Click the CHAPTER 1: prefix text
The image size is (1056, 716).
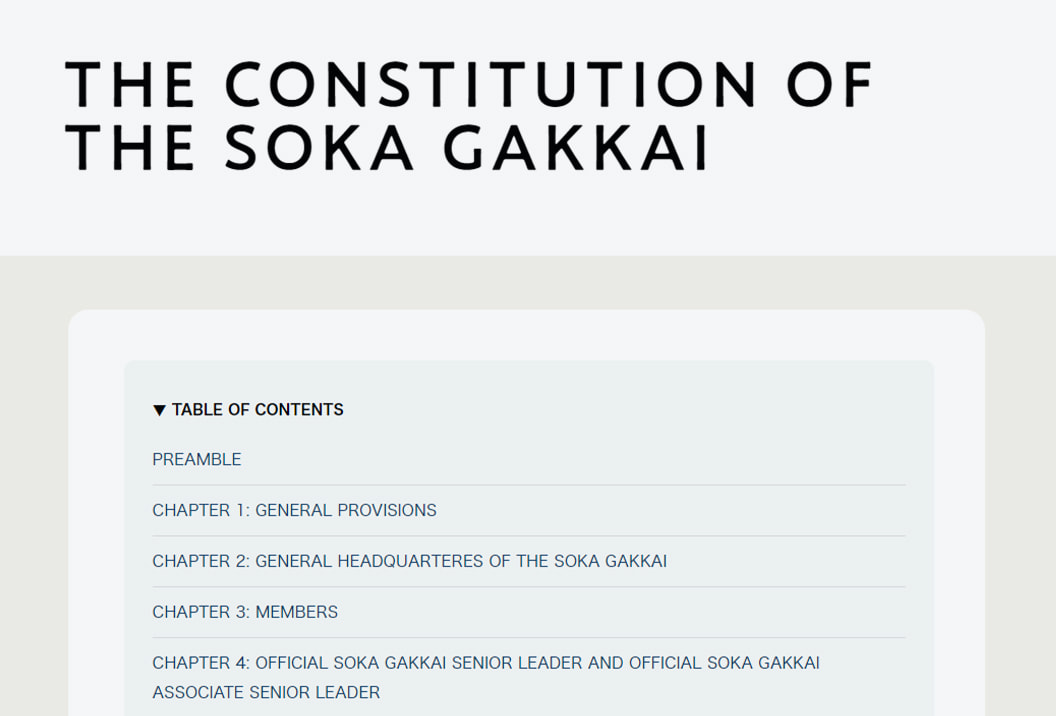point(200,510)
